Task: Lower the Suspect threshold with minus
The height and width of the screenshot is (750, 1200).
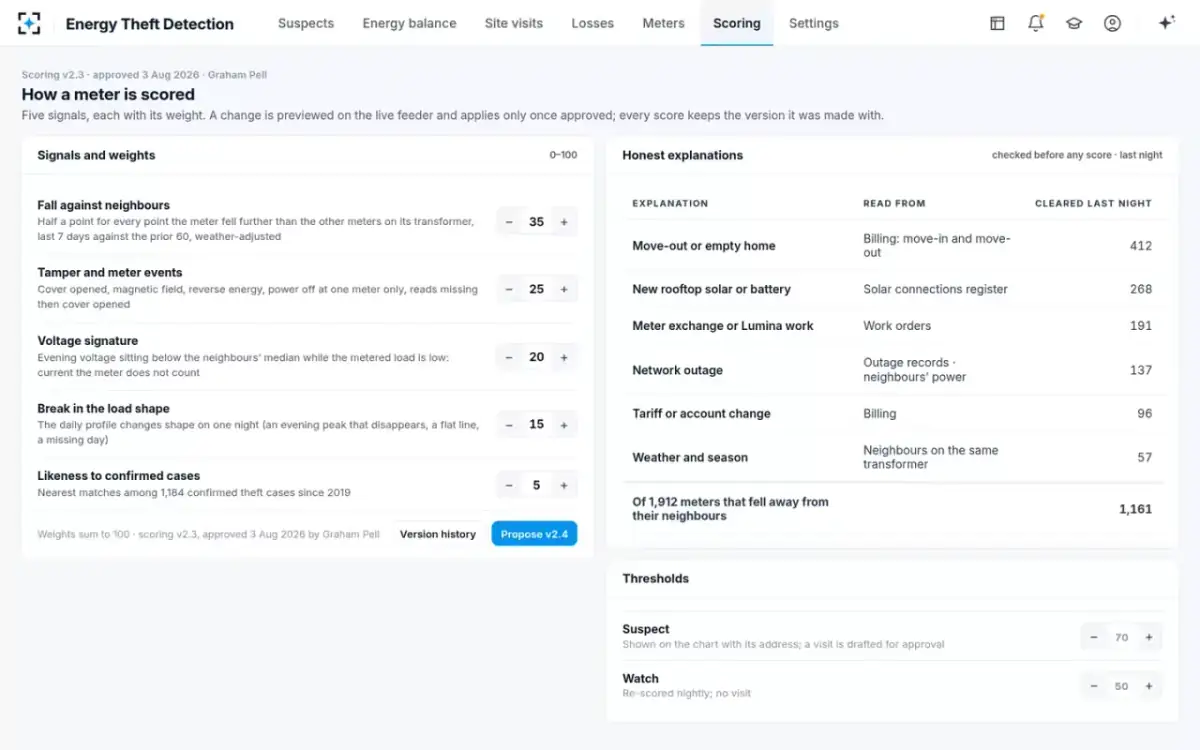Action: click(x=1094, y=637)
